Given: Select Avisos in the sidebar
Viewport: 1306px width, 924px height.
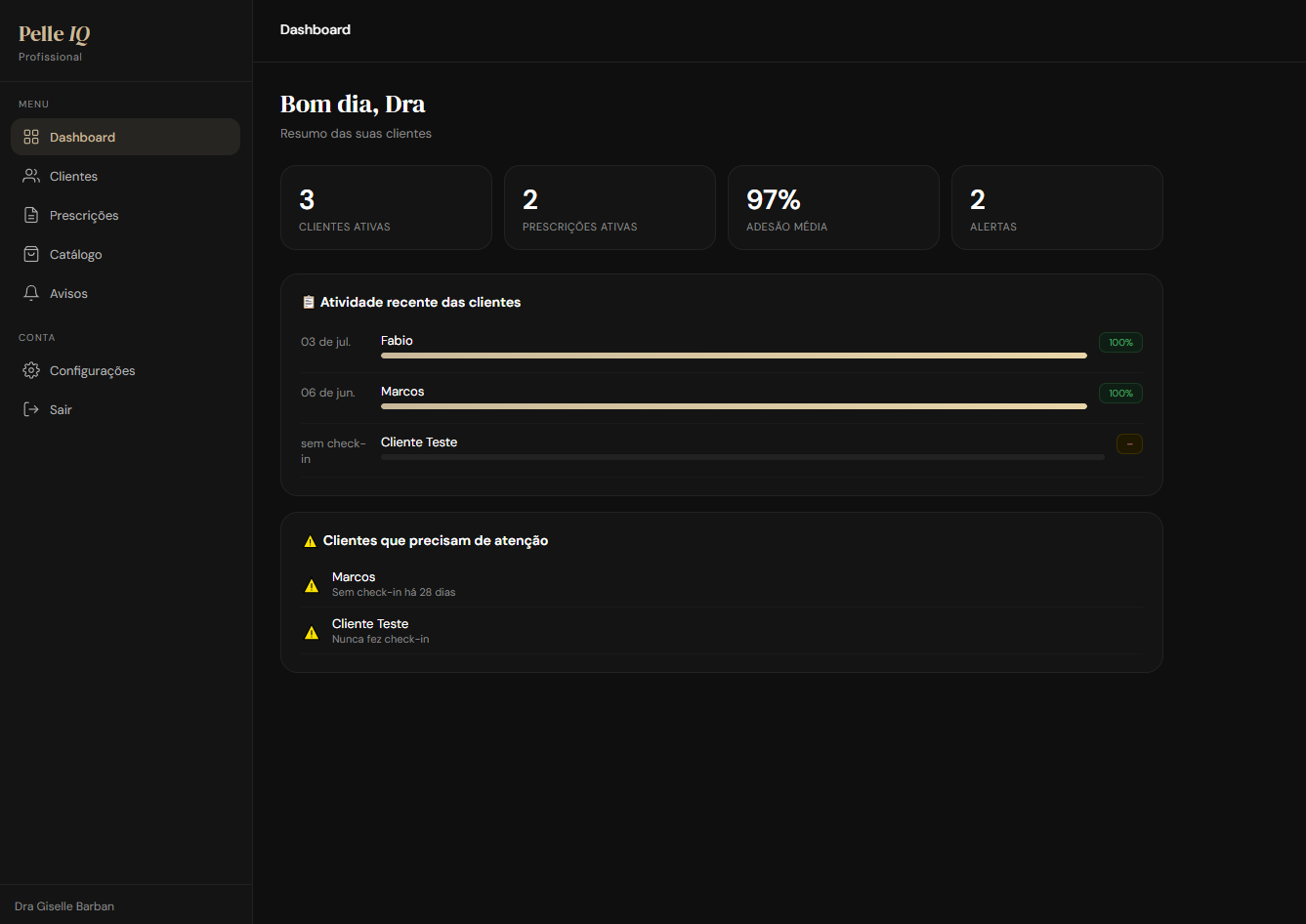Looking at the screenshot, I should 125,293.
